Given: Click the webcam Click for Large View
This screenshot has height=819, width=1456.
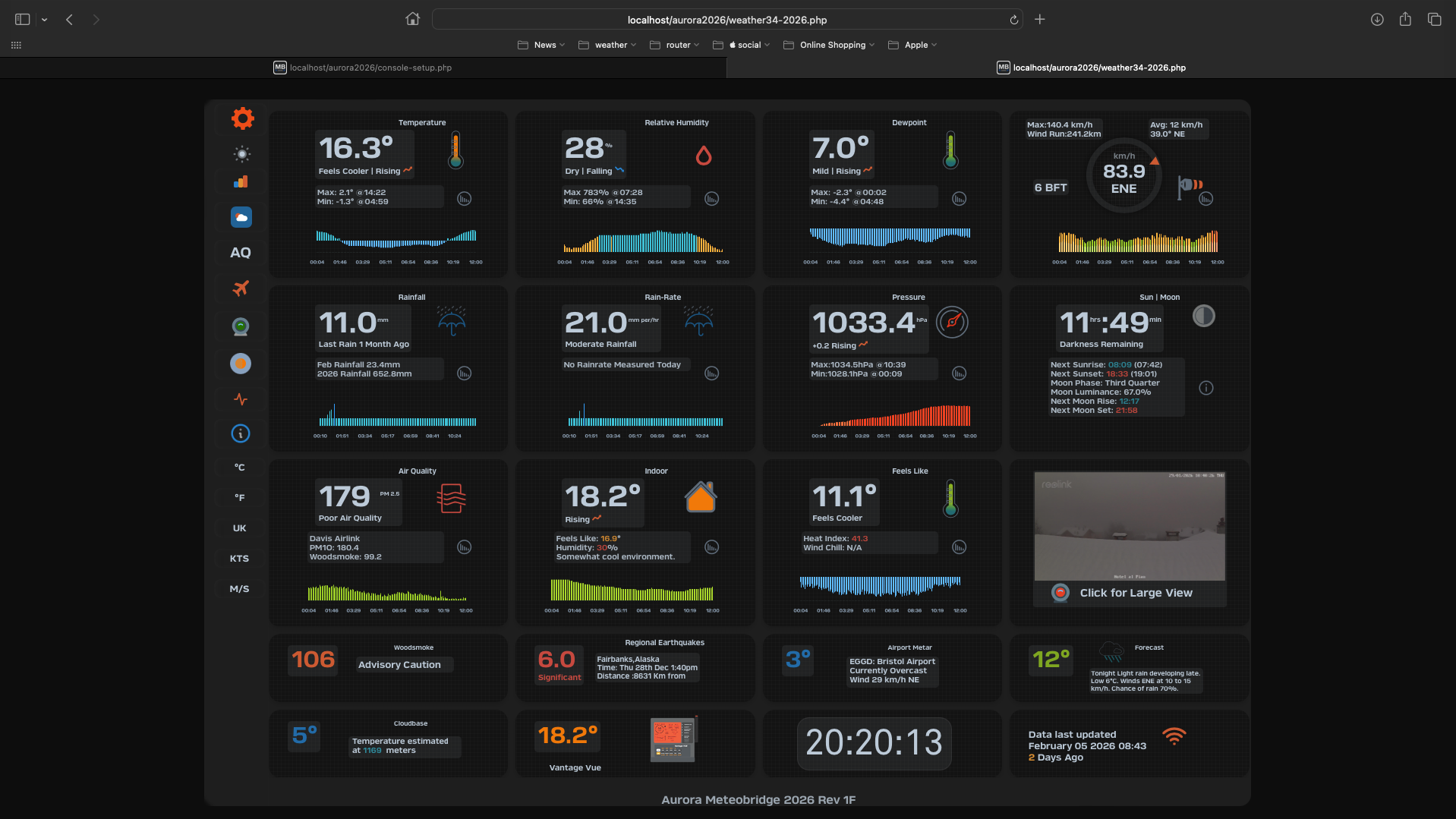Looking at the screenshot, I should [1135, 593].
